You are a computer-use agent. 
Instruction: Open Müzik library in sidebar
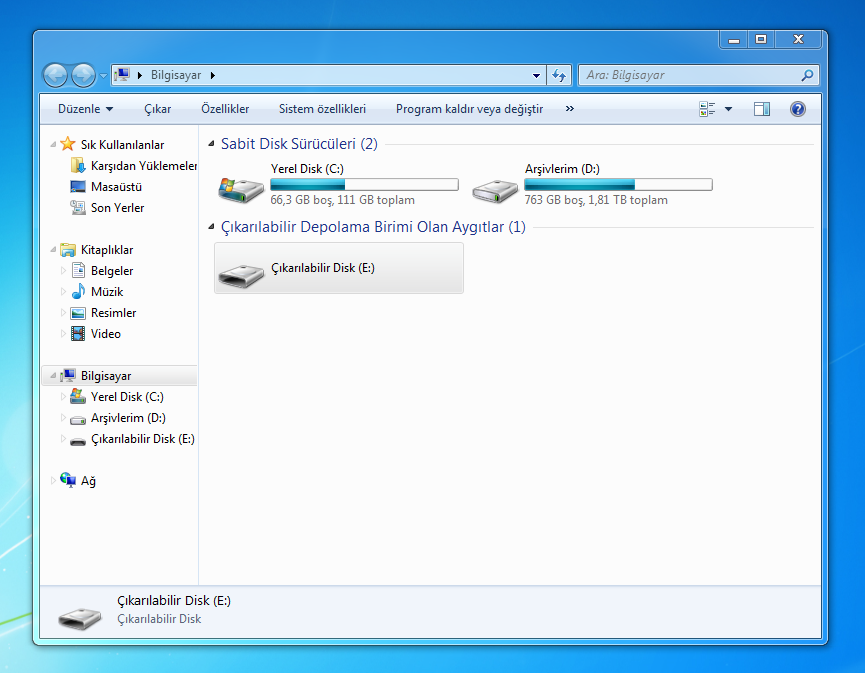(x=106, y=292)
